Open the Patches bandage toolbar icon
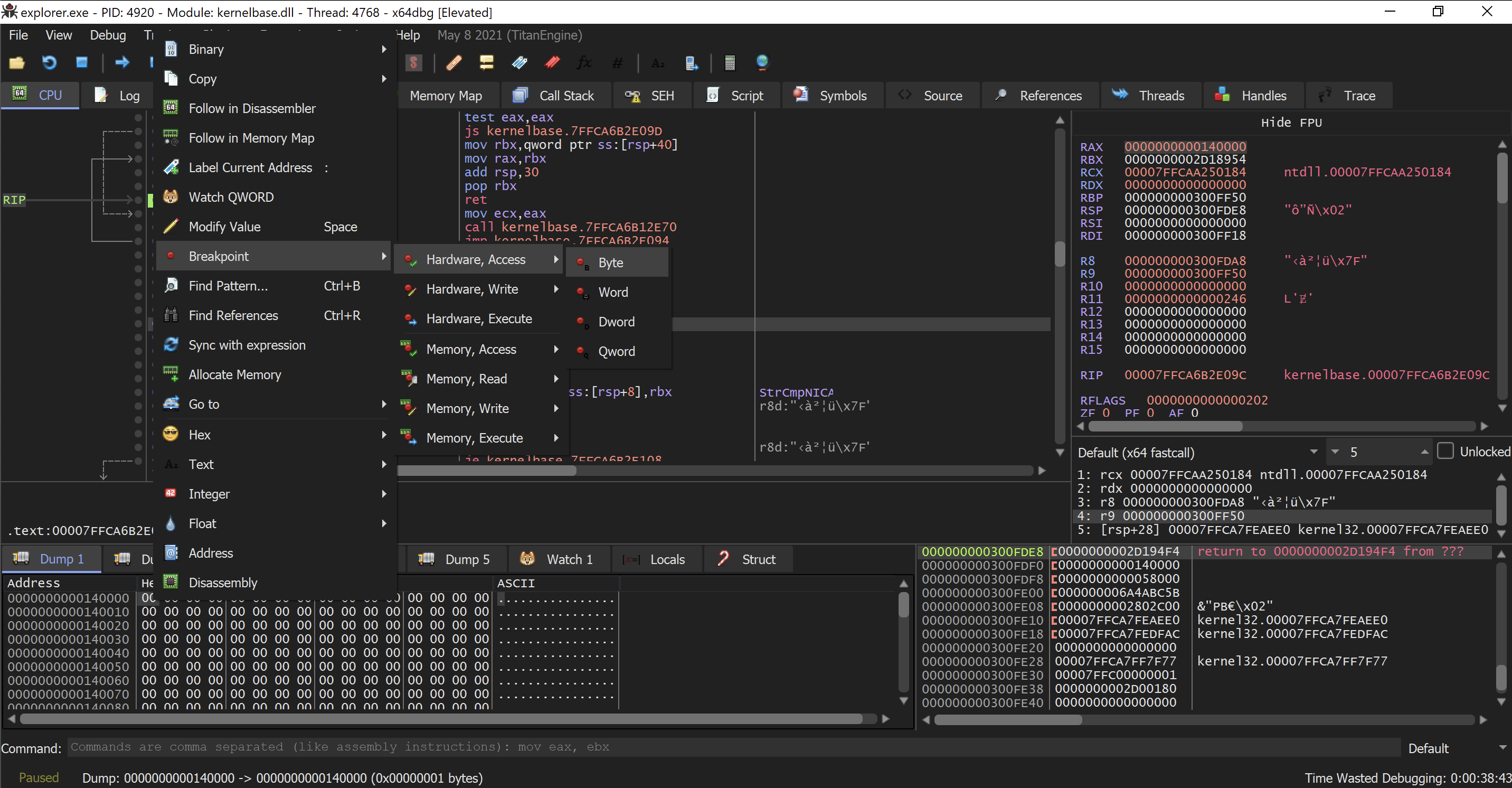This screenshot has height=788, width=1512. tap(453, 62)
